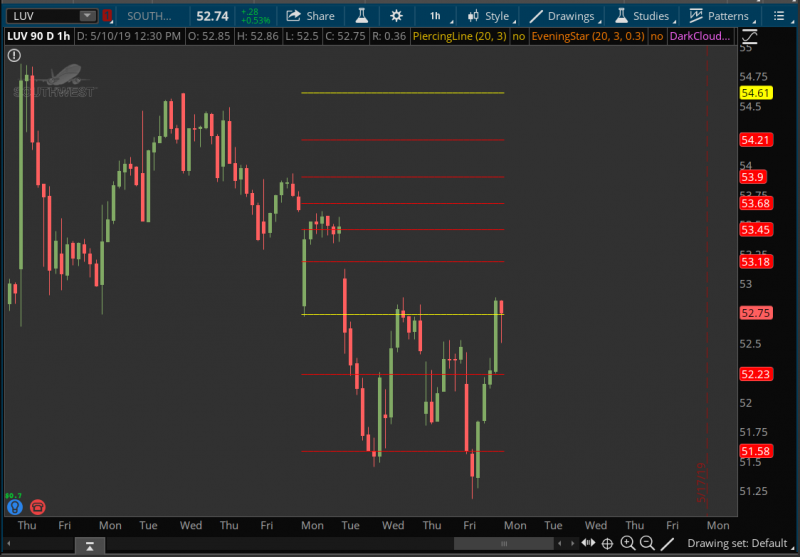800x557 pixels.
Task: Open the chart settings gear icon
Action: [397, 16]
